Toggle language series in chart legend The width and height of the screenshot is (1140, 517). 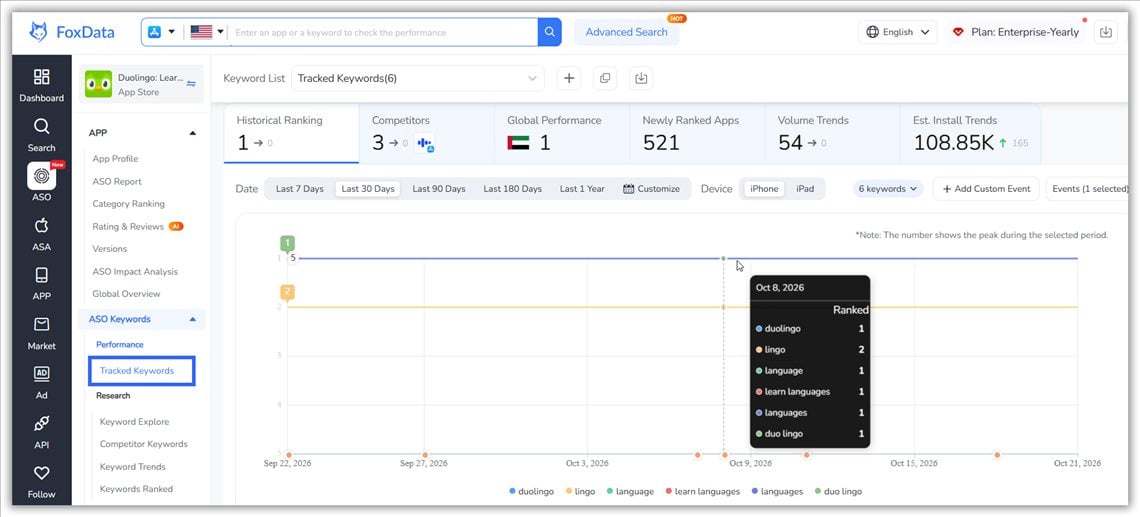coord(630,492)
